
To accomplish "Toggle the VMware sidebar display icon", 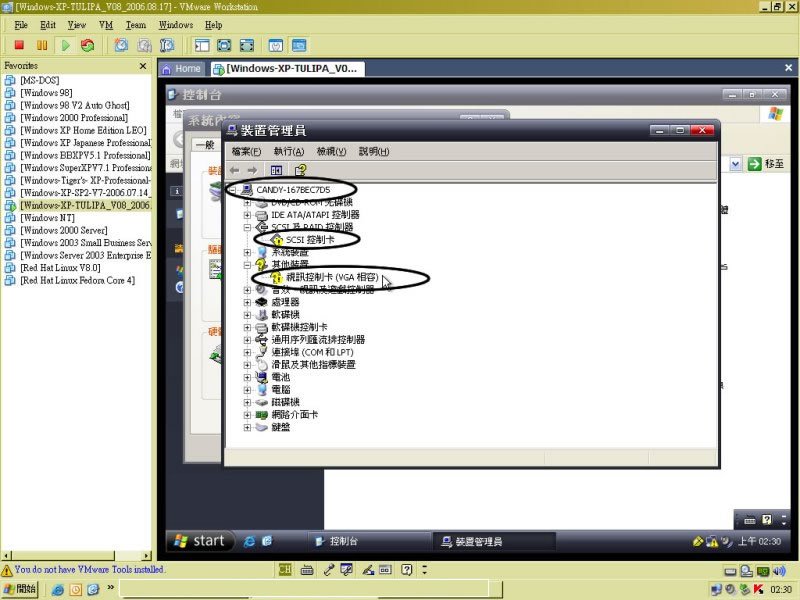I will [x=202, y=45].
